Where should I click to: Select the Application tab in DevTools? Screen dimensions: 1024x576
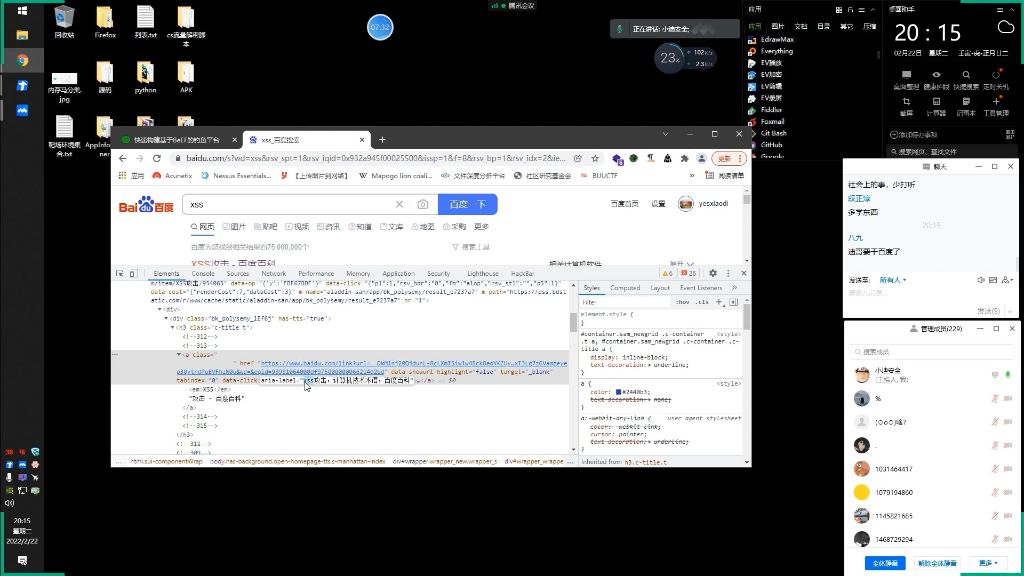(x=398, y=274)
